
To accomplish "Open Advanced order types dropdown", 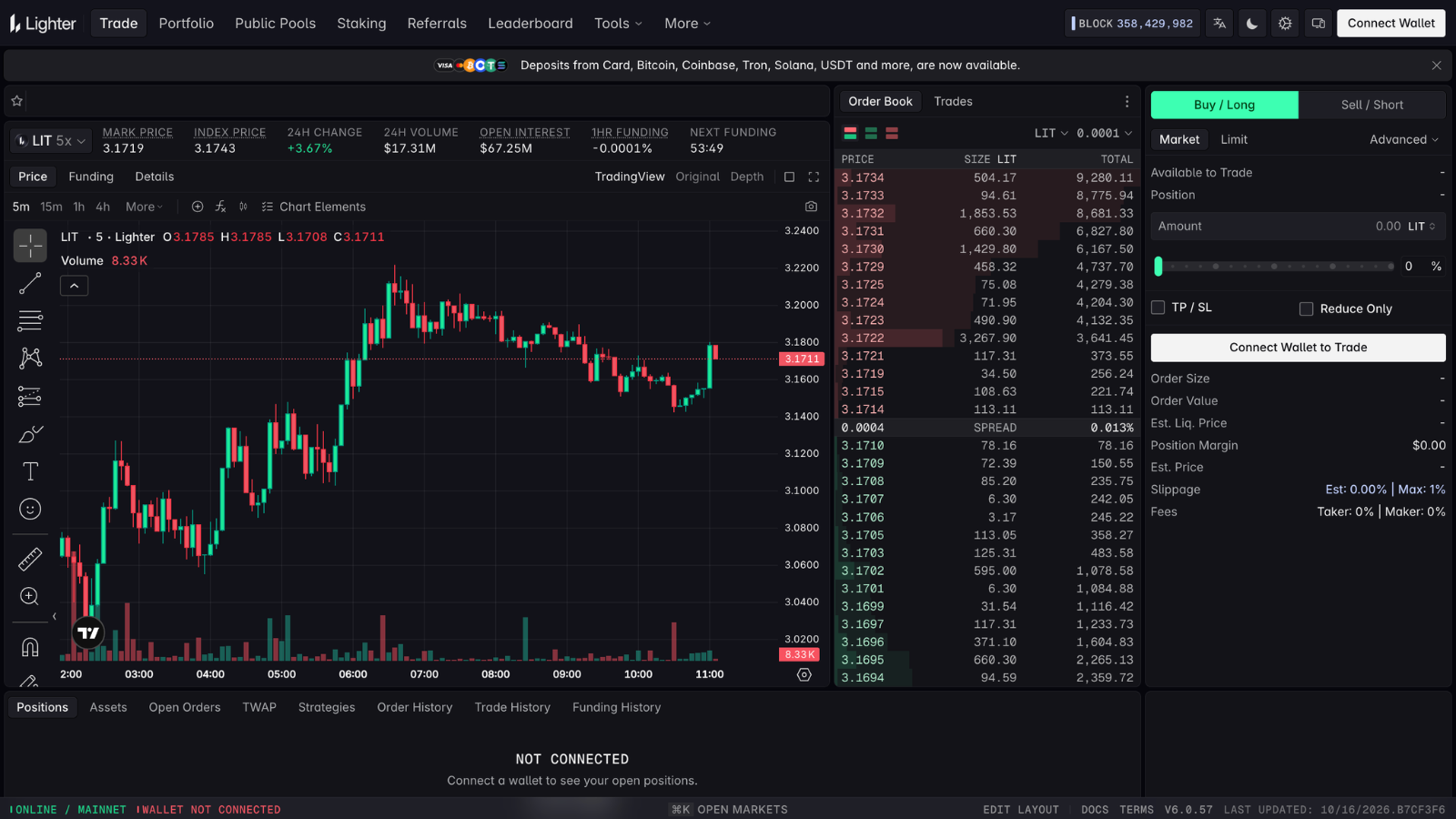I will 1404,139.
